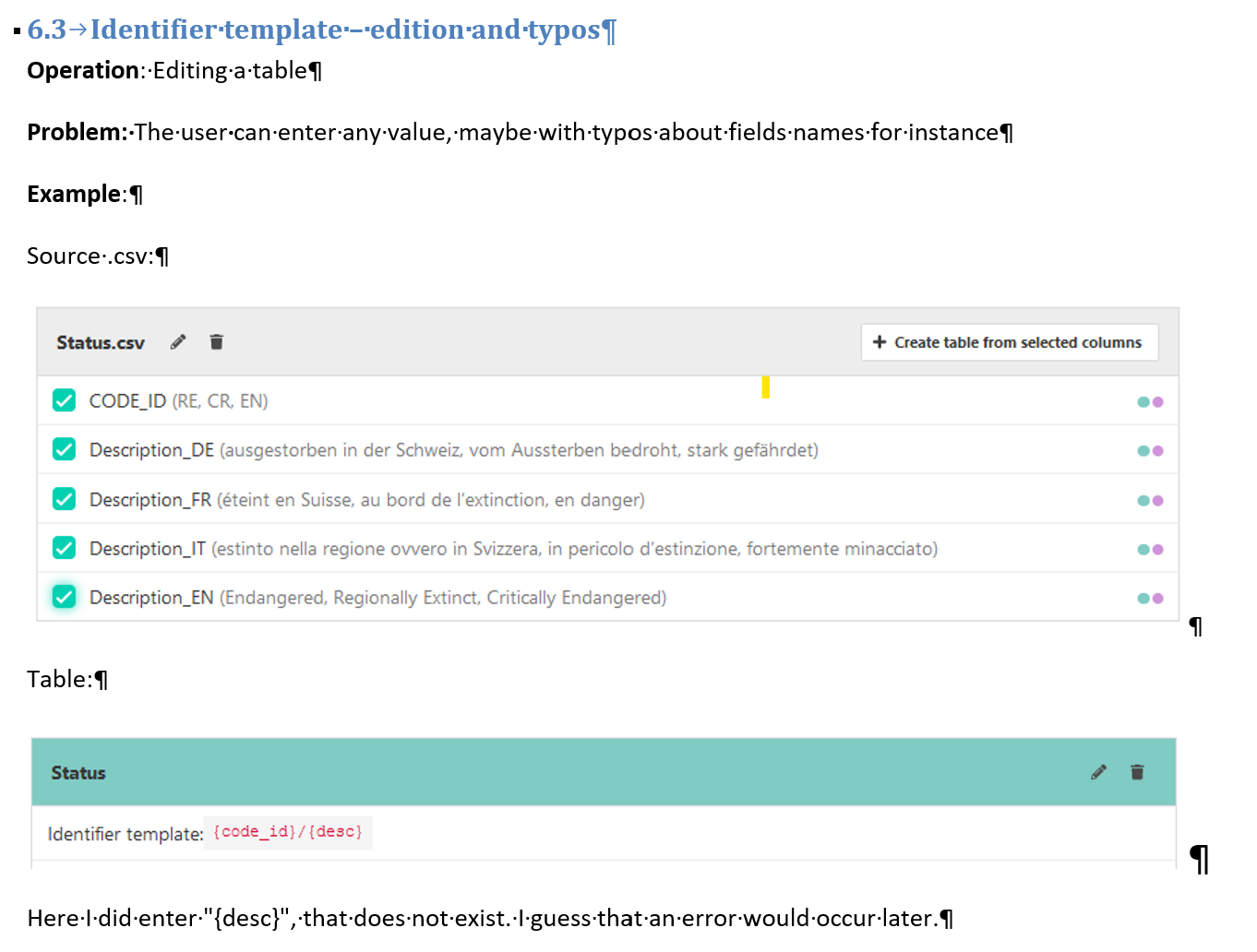This screenshot has height=952, width=1257.
Task: Click the yellow highlight mark above CODE_ID row
Action: pos(765,387)
